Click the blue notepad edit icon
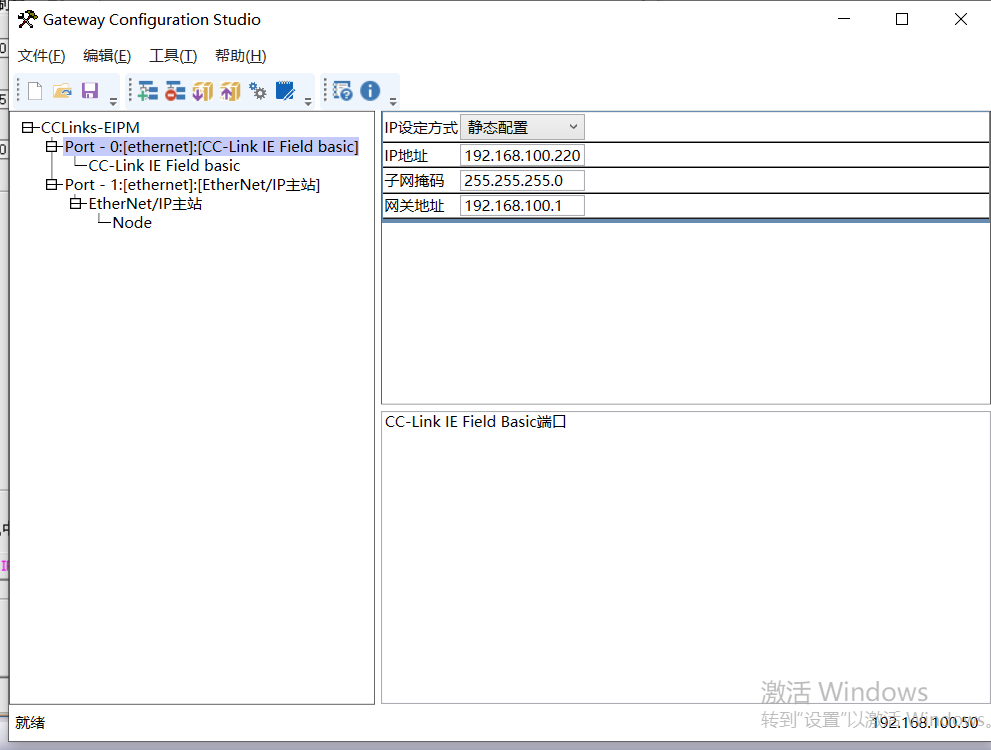The image size is (991, 750). [286, 91]
